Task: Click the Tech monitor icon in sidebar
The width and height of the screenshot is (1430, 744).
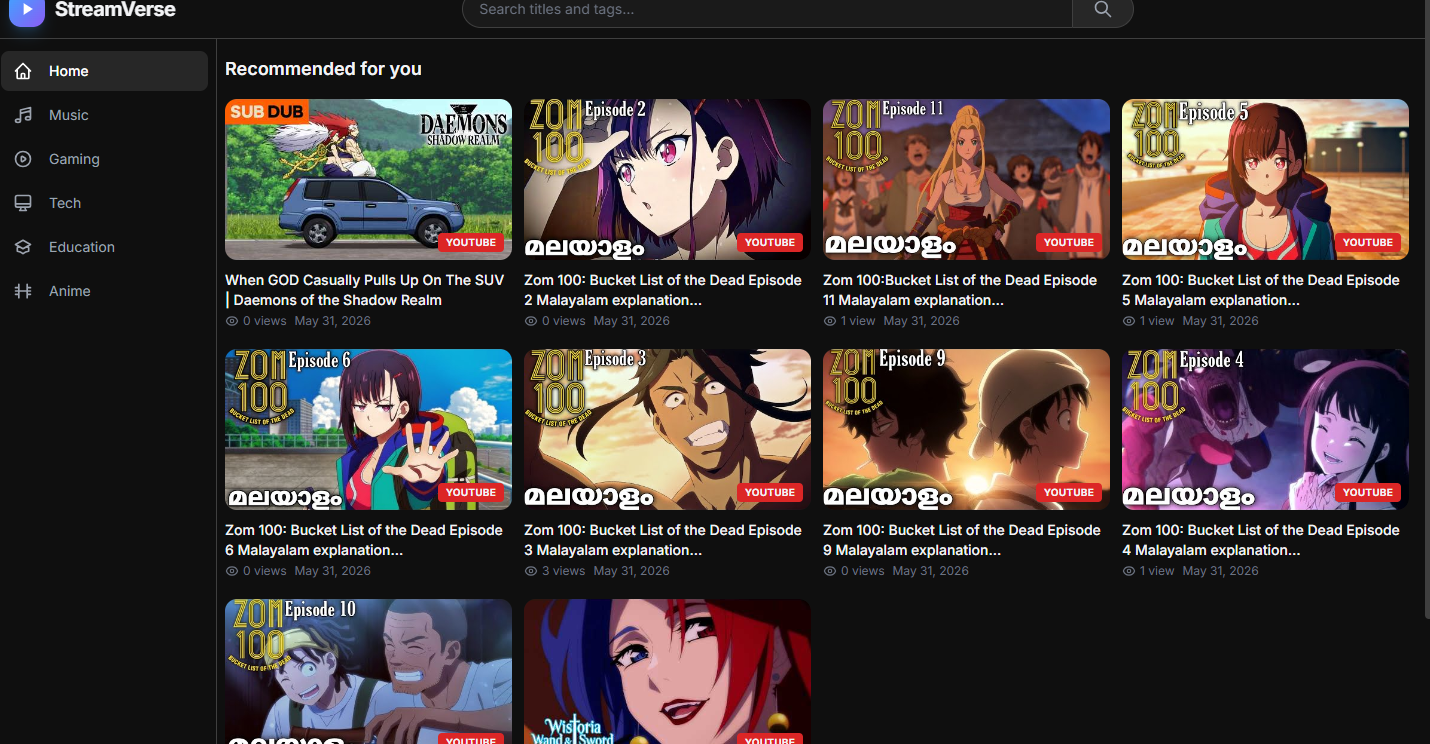Action: coord(23,203)
